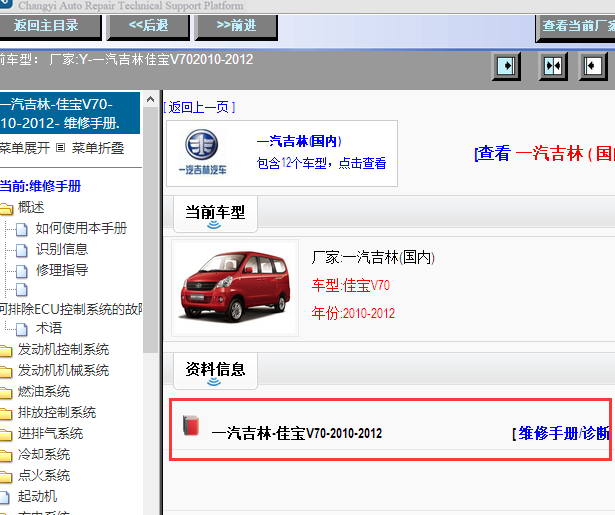Click the split-panel arrows layout icon
Image resolution: width=615 pixels, height=515 pixels.
553,66
